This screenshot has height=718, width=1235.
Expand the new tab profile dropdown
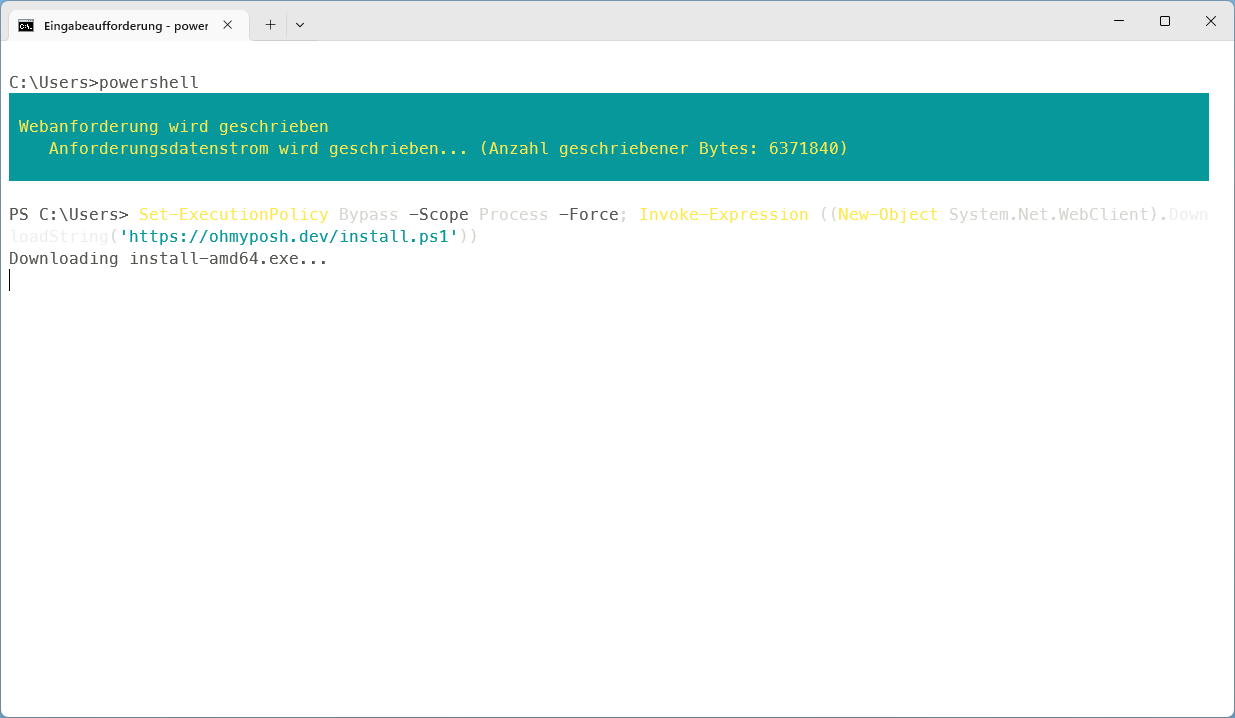click(300, 25)
